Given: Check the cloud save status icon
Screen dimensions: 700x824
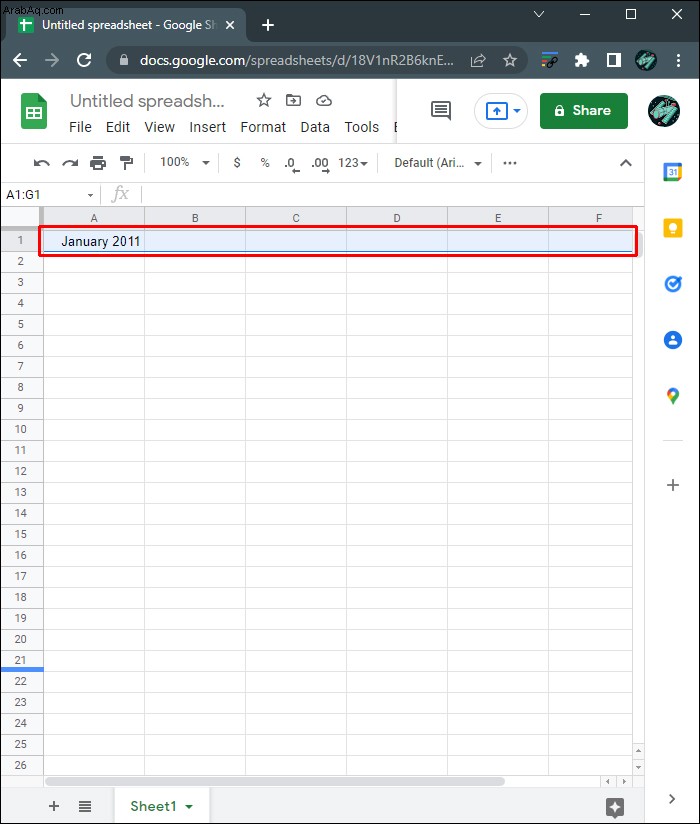Looking at the screenshot, I should [x=324, y=100].
